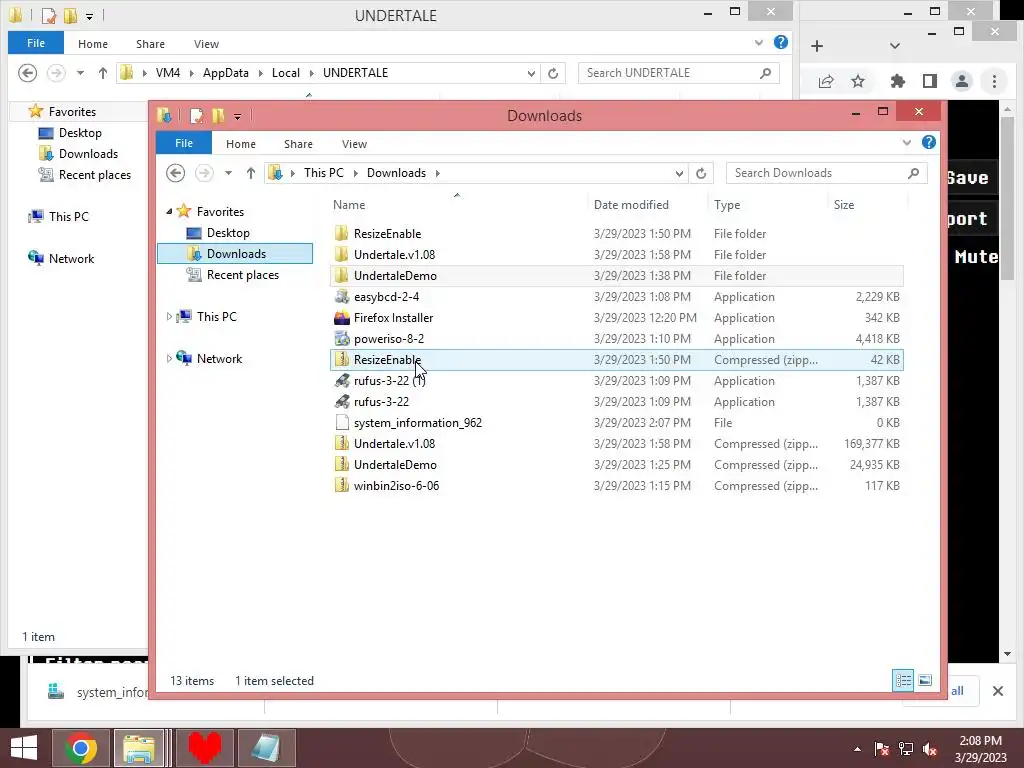This screenshot has height=768, width=1024.
Task: Open Chrome extensions puzzle icon
Action: pos(898,81)
